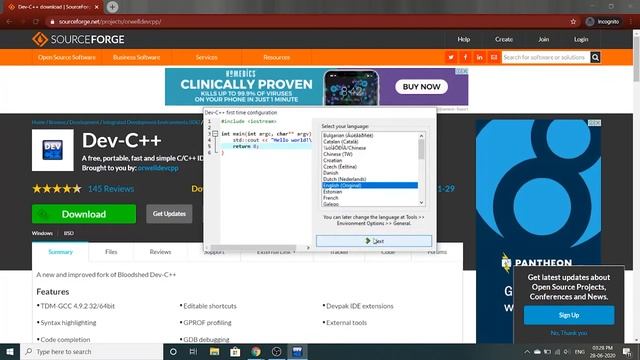Click the search magnifier button
The height and width of the screenshot is (360, 640).
(596, 58)
